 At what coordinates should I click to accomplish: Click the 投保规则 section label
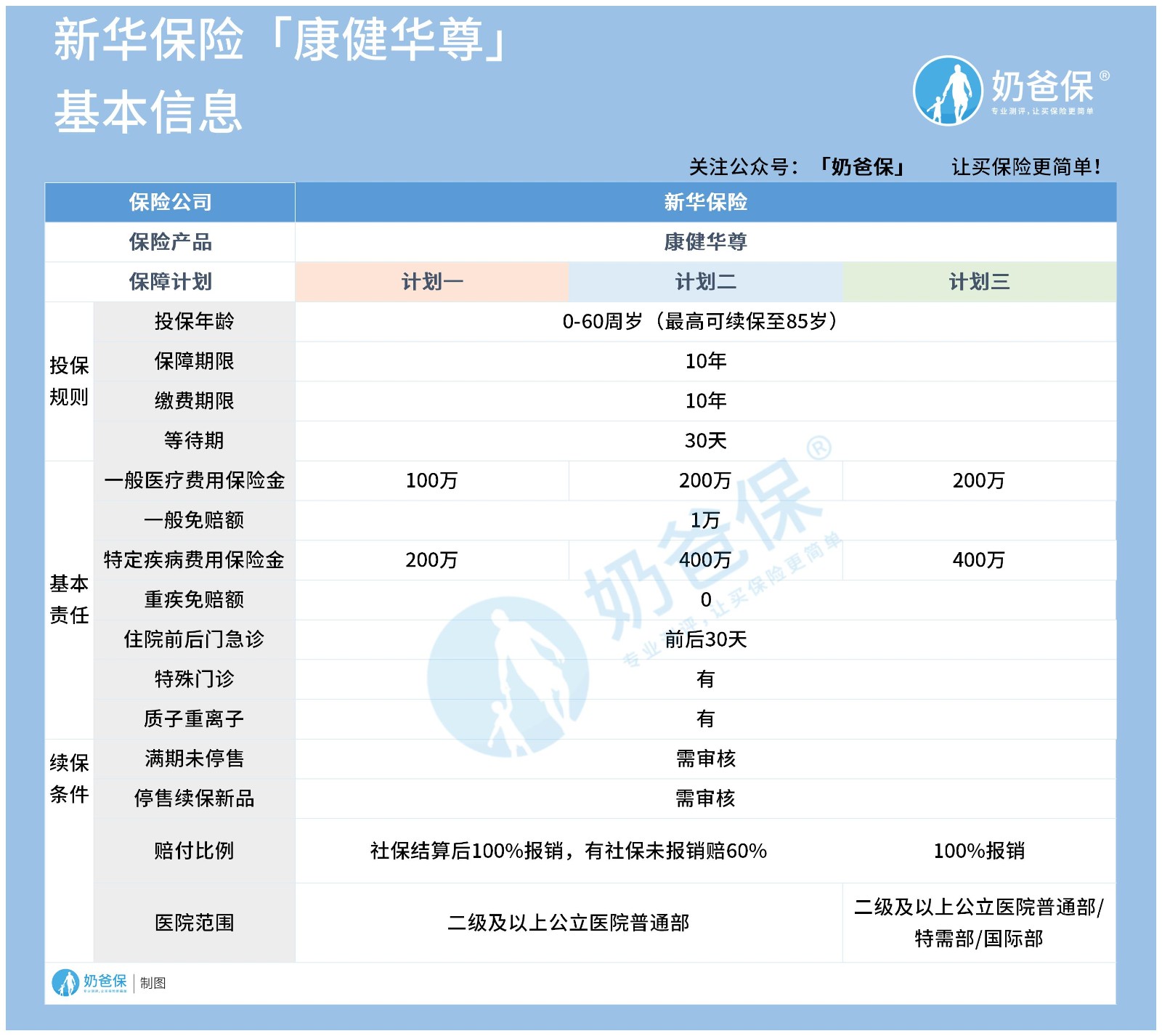[69, 381]
